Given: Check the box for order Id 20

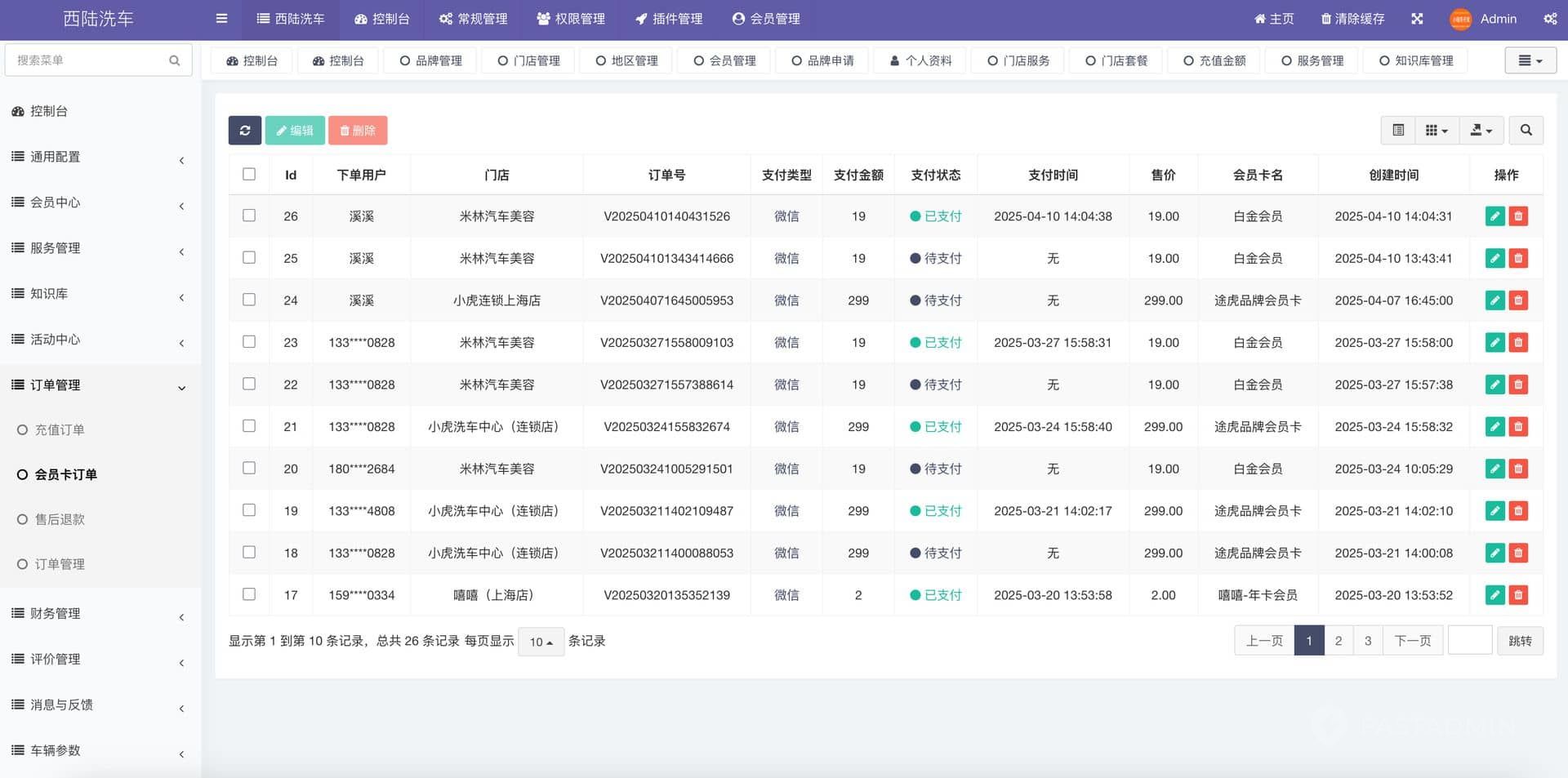Looking at the screenshot, I should [x=249, y=468].
